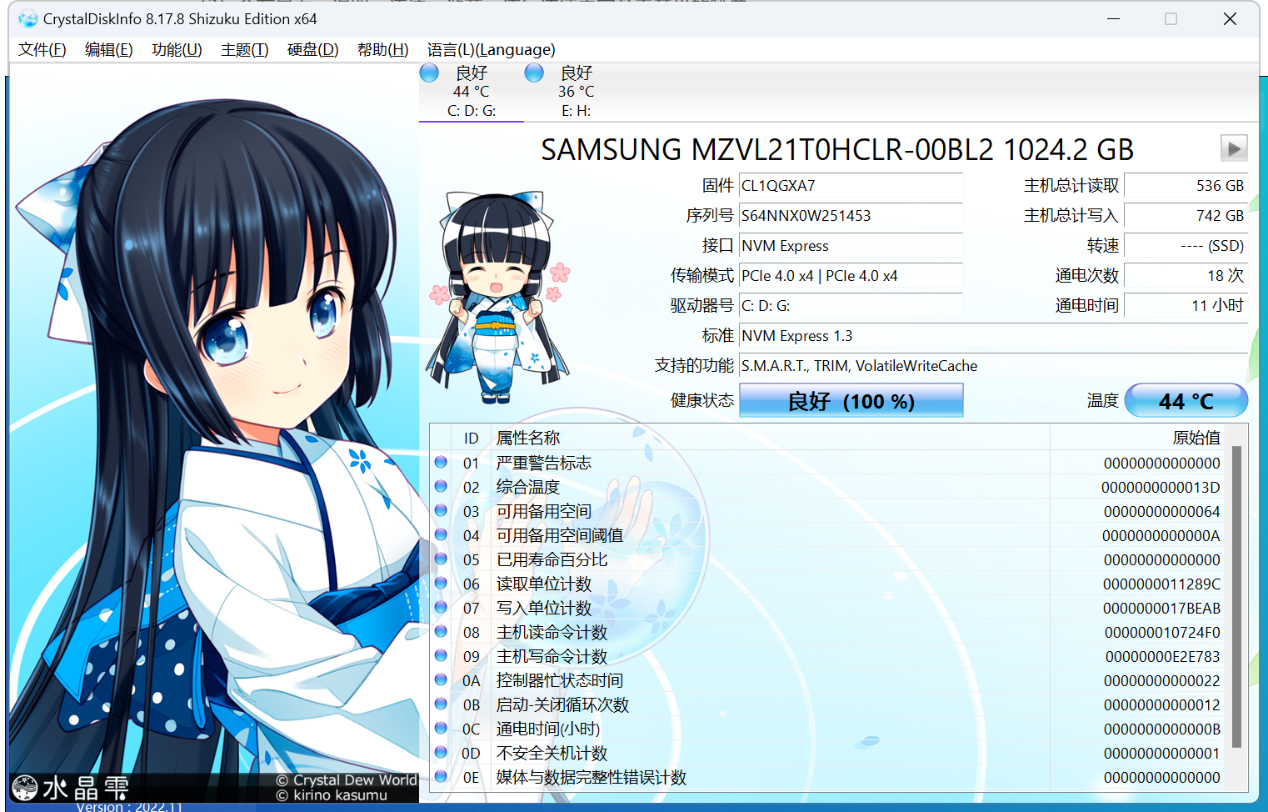
Task: Click the power on hours 11 小时
Action: (1186, 306)
